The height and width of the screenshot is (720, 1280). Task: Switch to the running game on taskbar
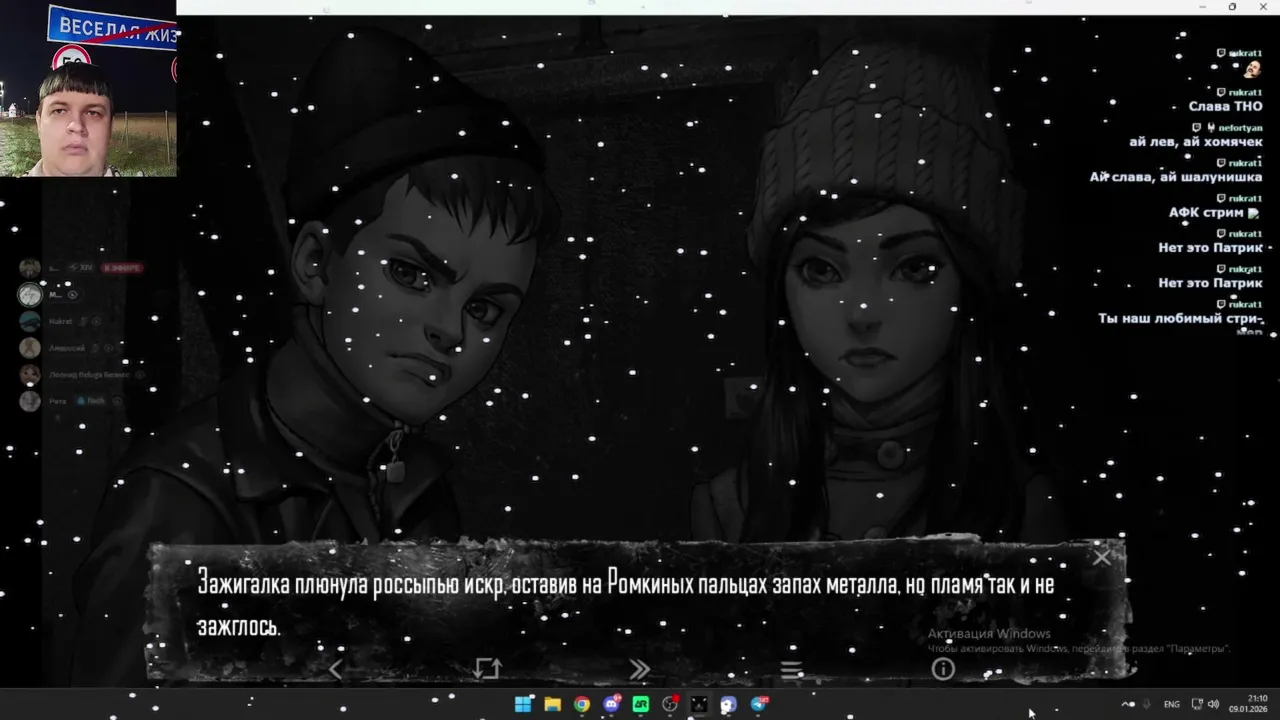point(699,704)
